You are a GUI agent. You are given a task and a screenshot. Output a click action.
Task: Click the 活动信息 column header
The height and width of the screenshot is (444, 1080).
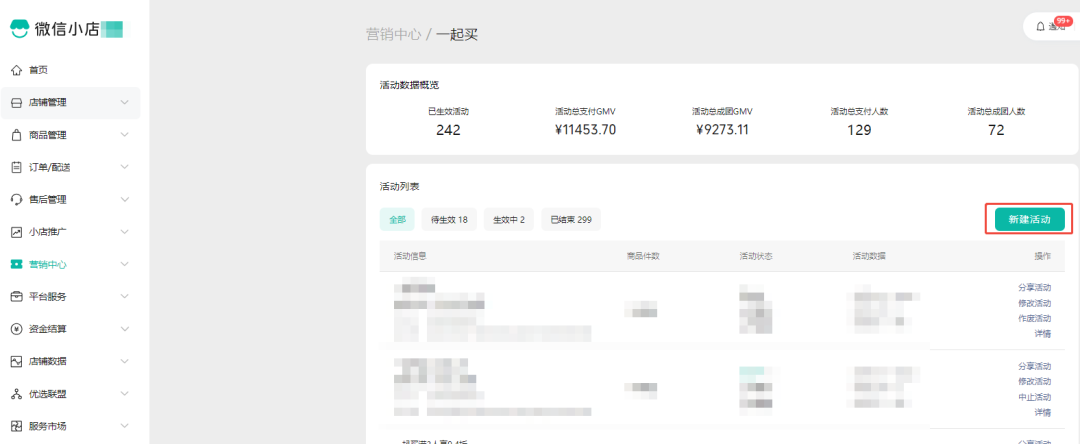410,256
